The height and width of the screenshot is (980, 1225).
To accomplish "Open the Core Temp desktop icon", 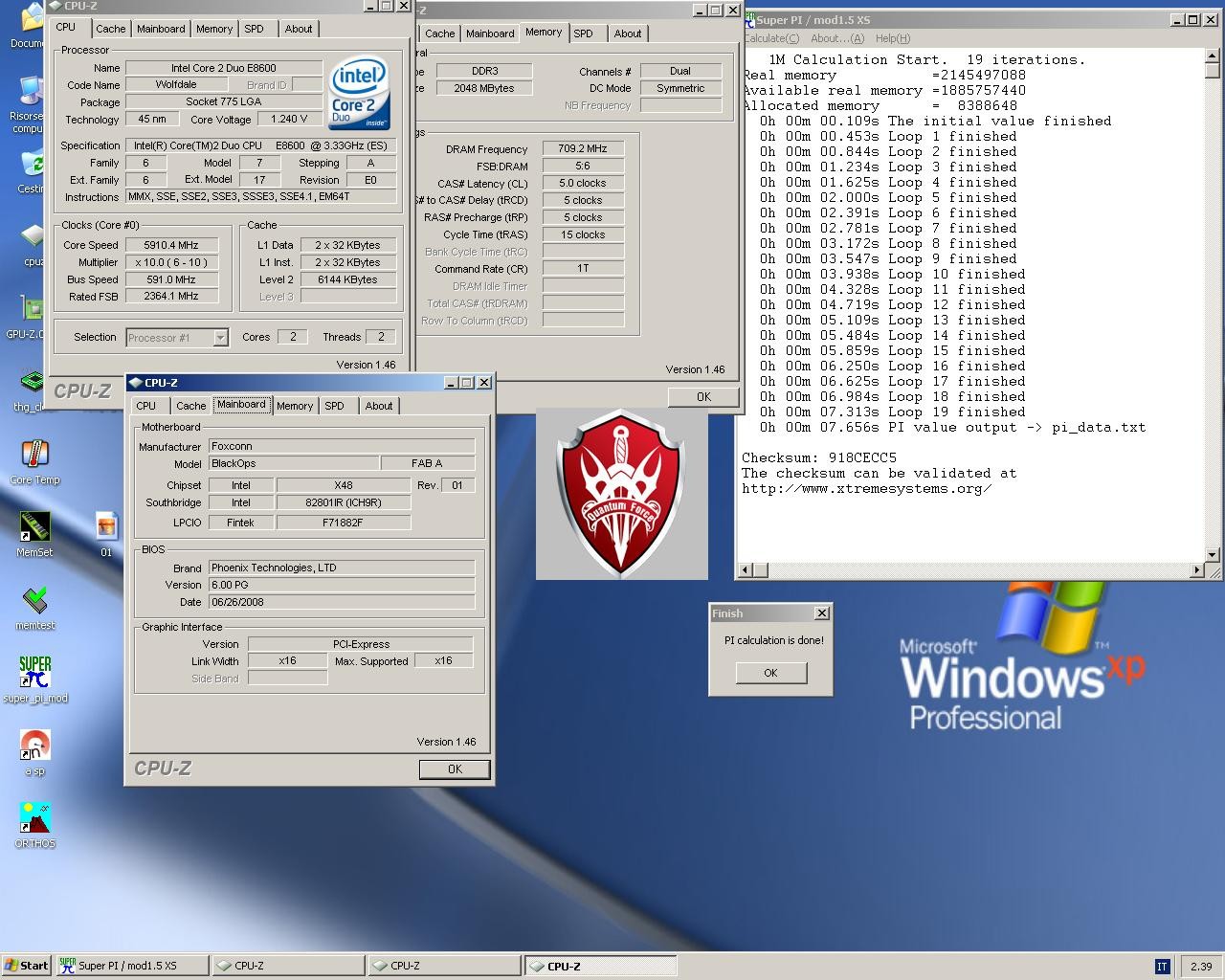I will [34, 461].
